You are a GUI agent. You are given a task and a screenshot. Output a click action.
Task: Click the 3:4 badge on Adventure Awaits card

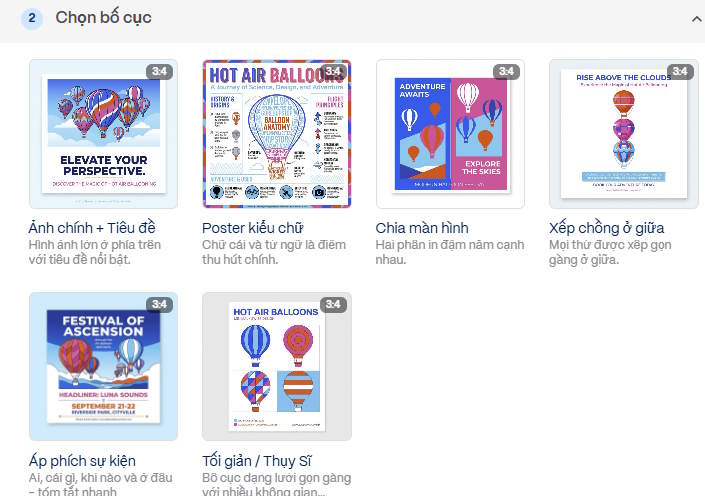click(x=506, y=71)
